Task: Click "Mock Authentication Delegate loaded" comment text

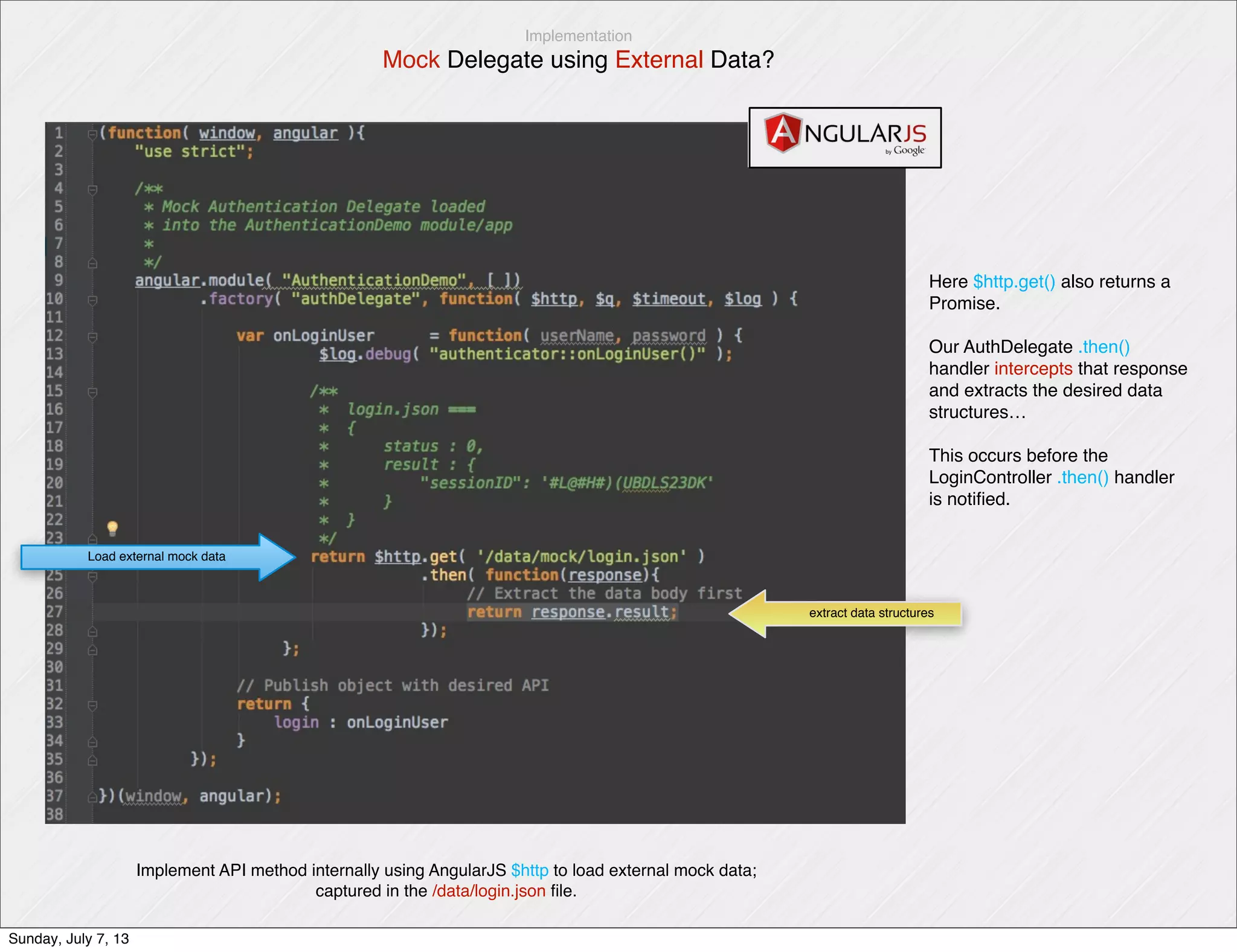Action: 323,207
